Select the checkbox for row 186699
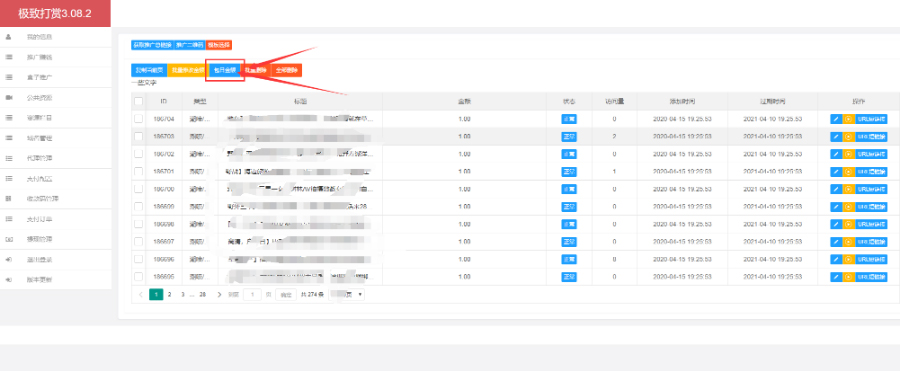Screen dimensions: 900x371 [x=138, y=207]
